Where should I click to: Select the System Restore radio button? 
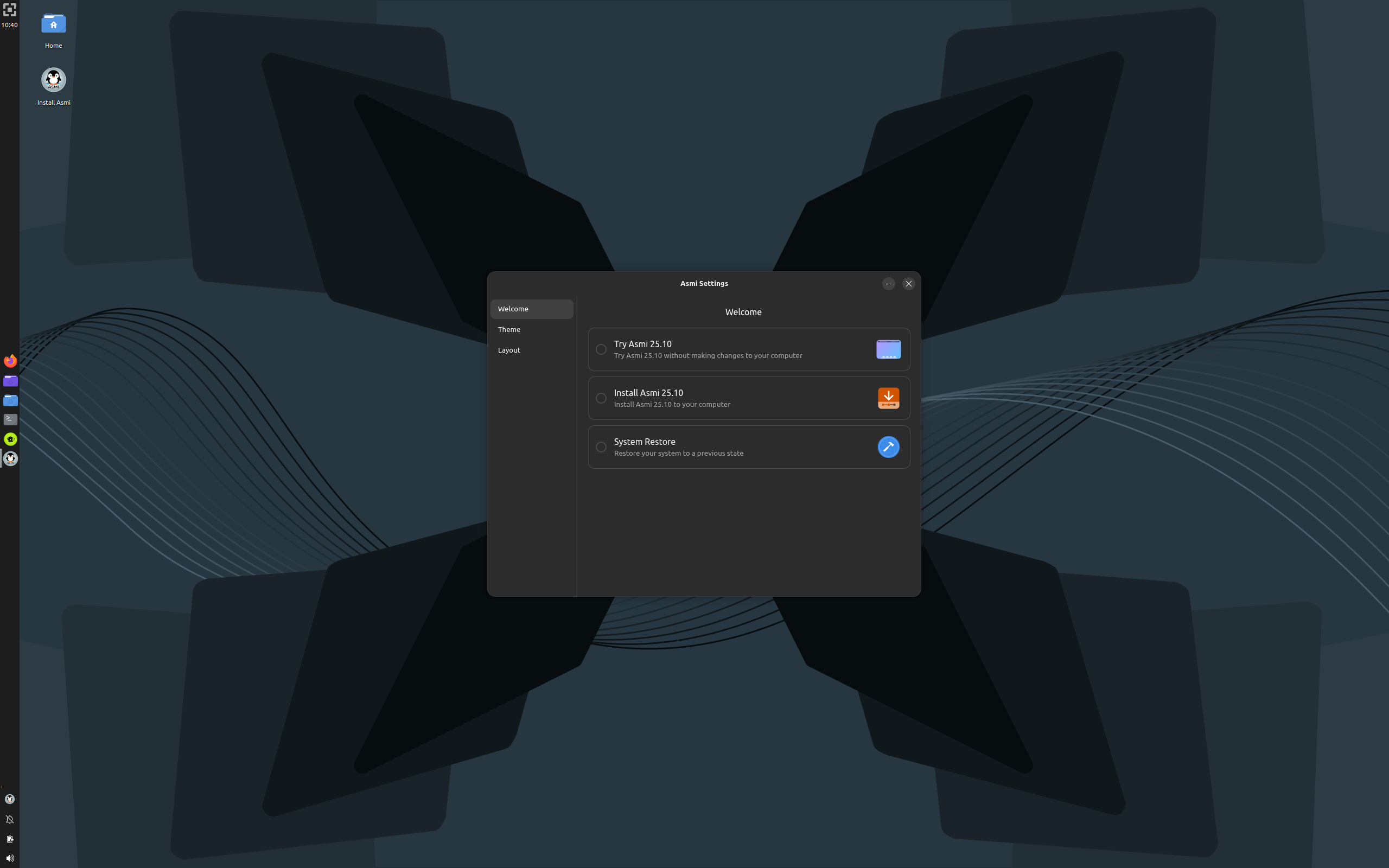601,447
